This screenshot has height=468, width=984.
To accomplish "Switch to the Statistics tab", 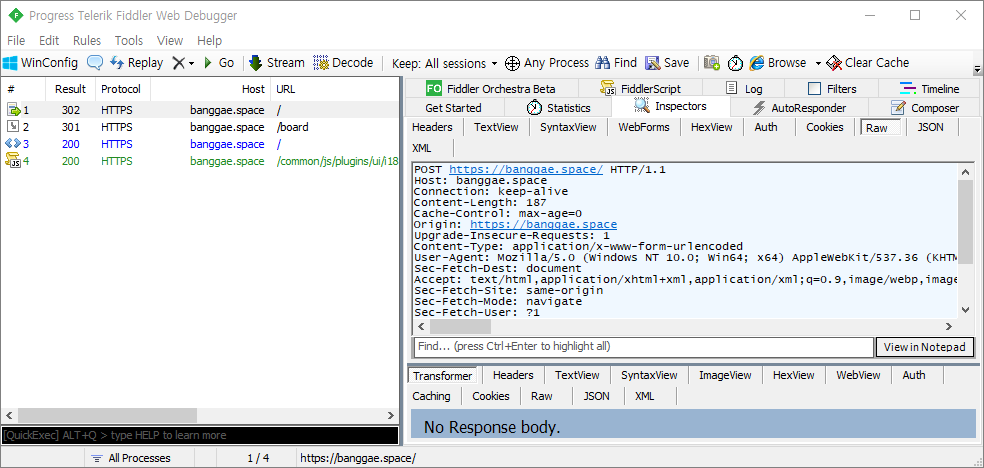I will click(x=559, y=108).
